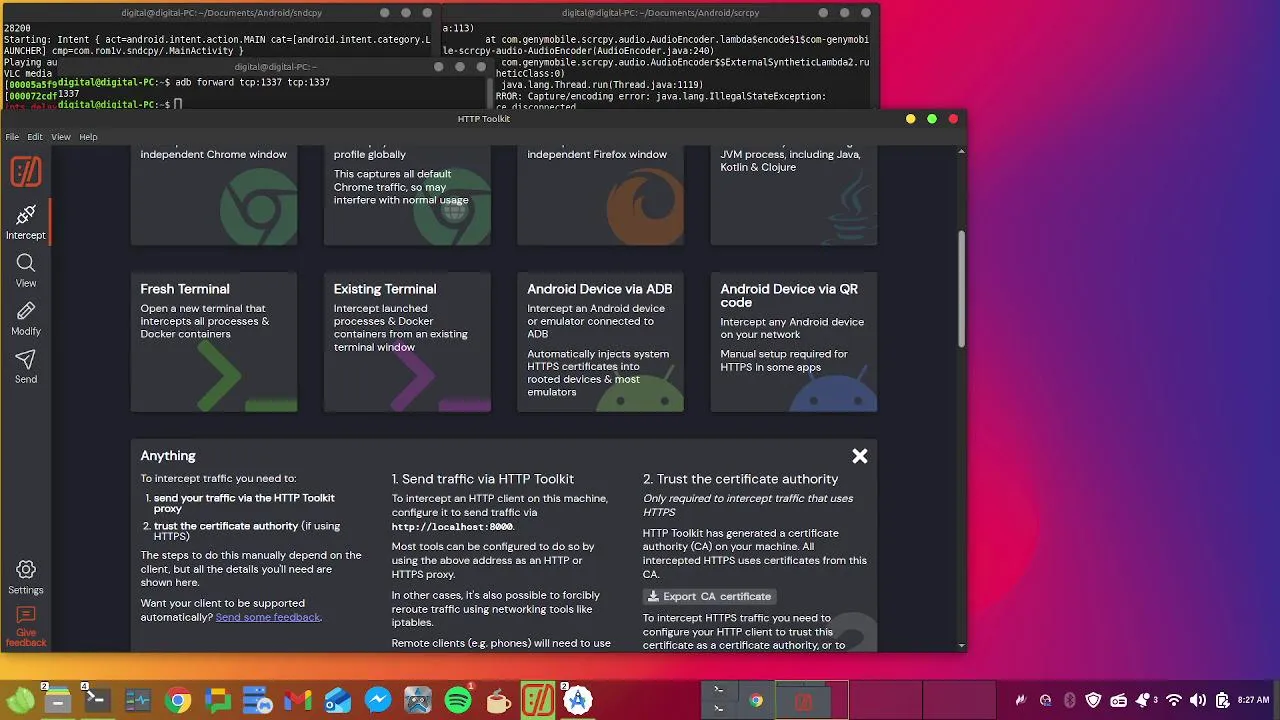Open Google Chat from the dock
This screenshot has width=1280, height=720.
tap(218, 701)
